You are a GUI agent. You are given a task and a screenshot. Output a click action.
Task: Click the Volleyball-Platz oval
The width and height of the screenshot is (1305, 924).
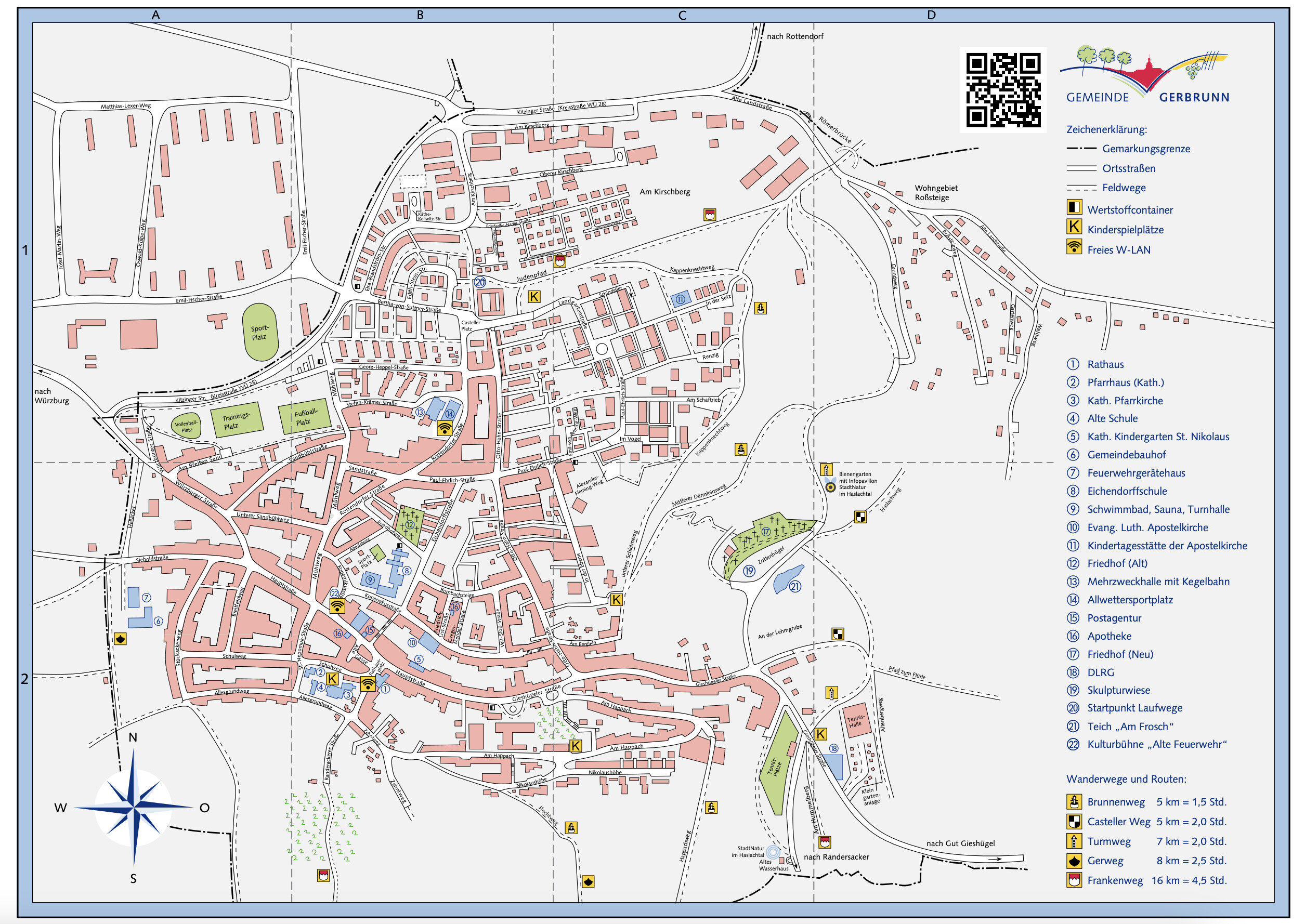tap(186, 426)
